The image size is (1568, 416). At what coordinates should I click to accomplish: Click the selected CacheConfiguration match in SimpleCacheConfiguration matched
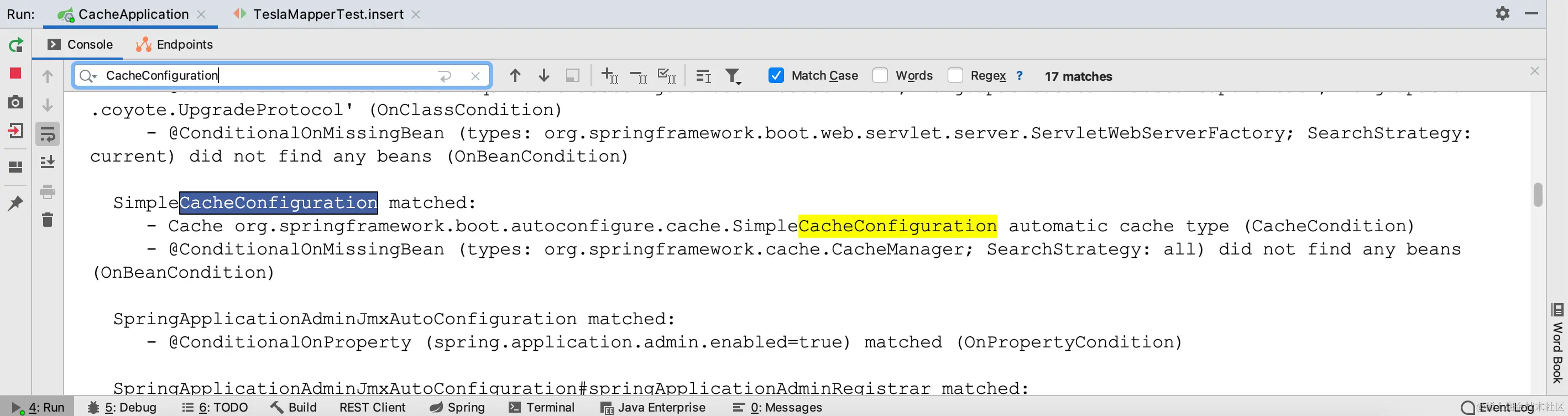click(279, 202)
